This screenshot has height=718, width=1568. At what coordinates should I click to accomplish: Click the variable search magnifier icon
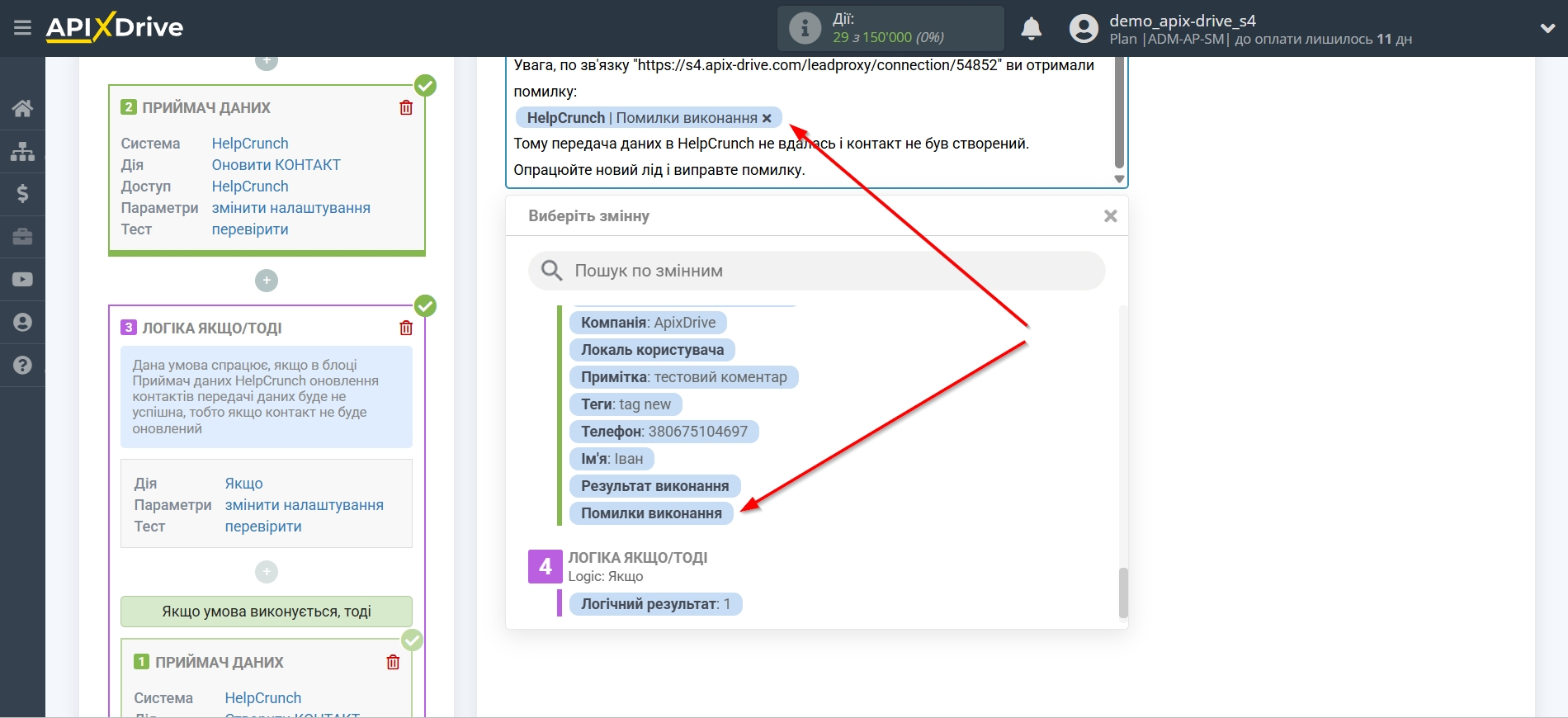551,271
